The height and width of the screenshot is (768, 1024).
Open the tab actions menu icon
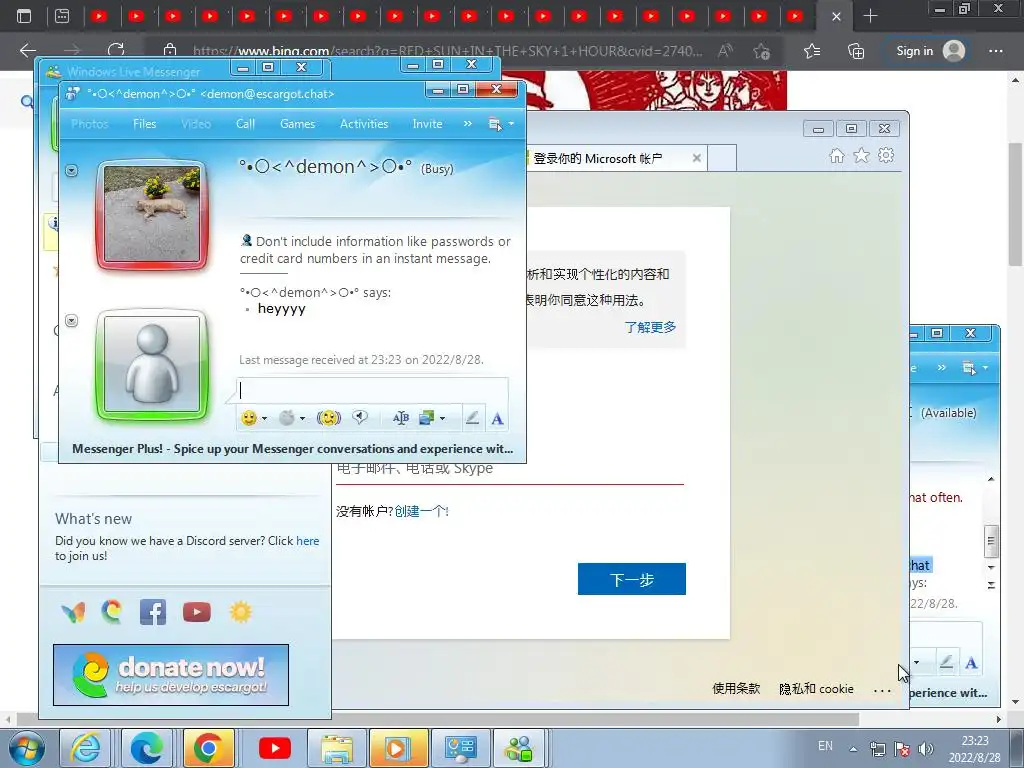(x=24, y=16)
